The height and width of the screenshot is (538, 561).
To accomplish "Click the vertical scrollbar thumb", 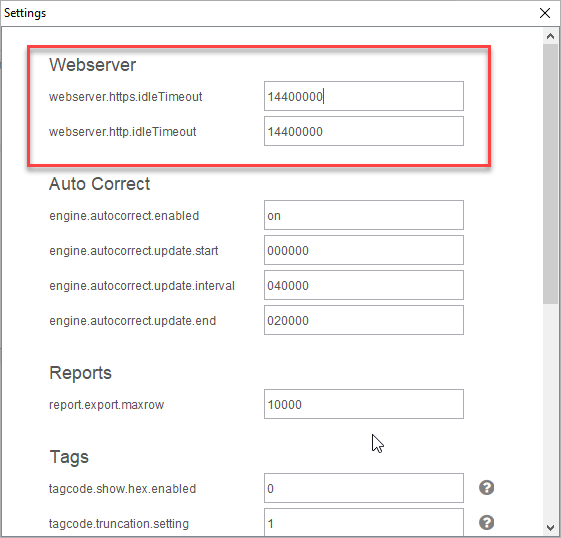I will coord(550,174).
